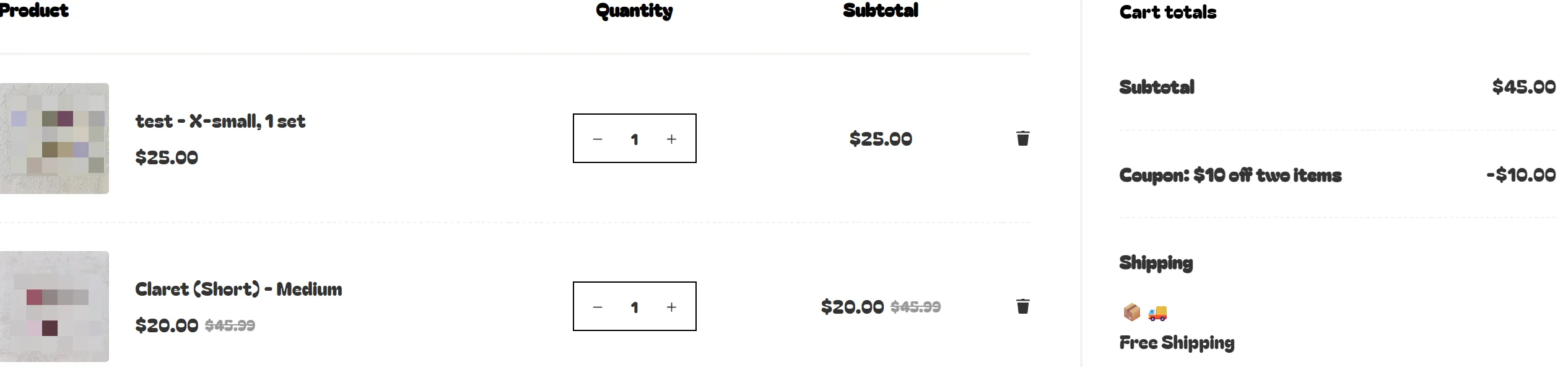Open the "test - X-small, 1 set" product link
This screenshot has height=367, width=1568.
click(x=220, y=121)
